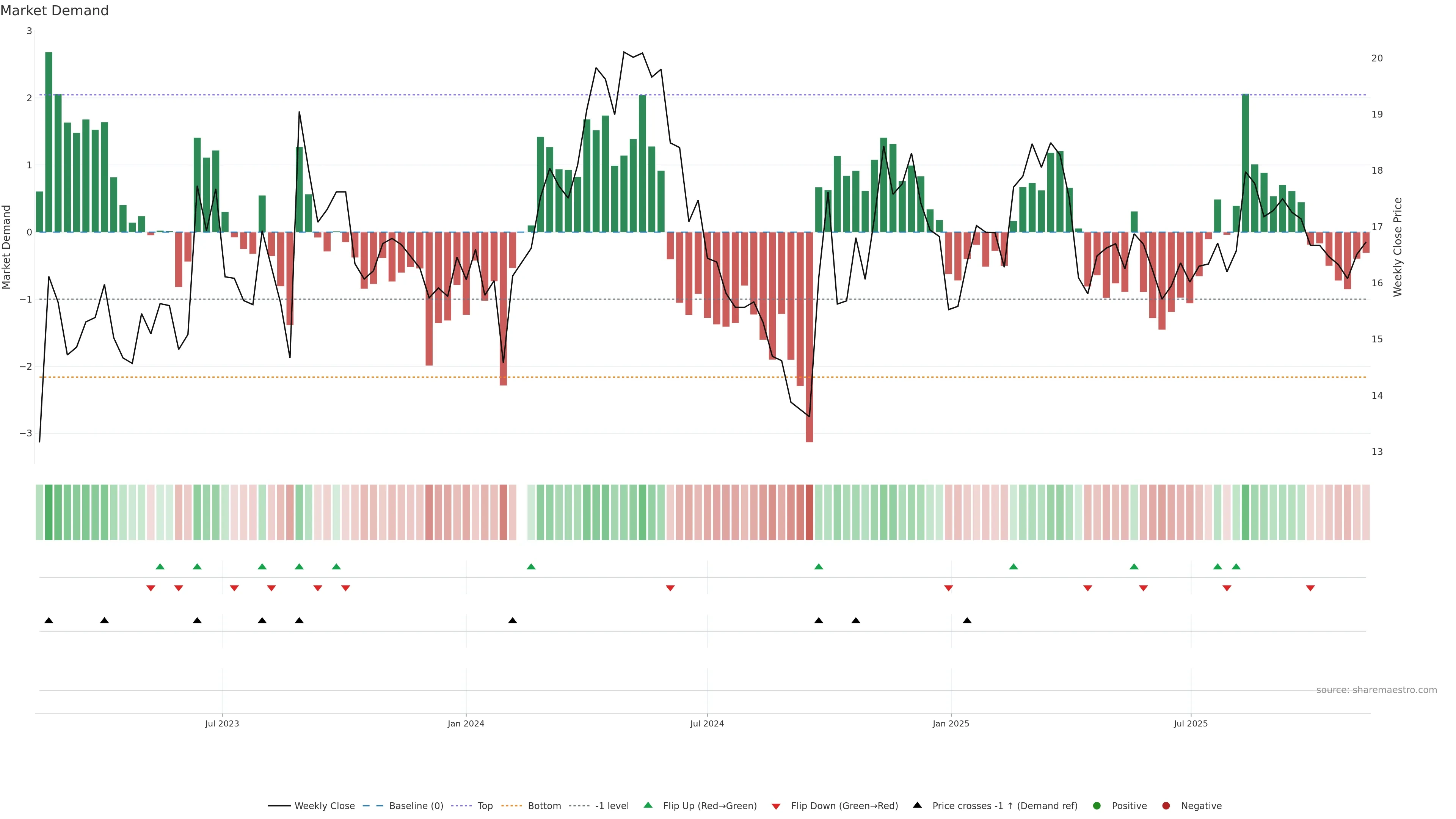Viewport: 1456px width, 819px height.
Task: Click the -1 level legend entry
Action: pos(612,806)
